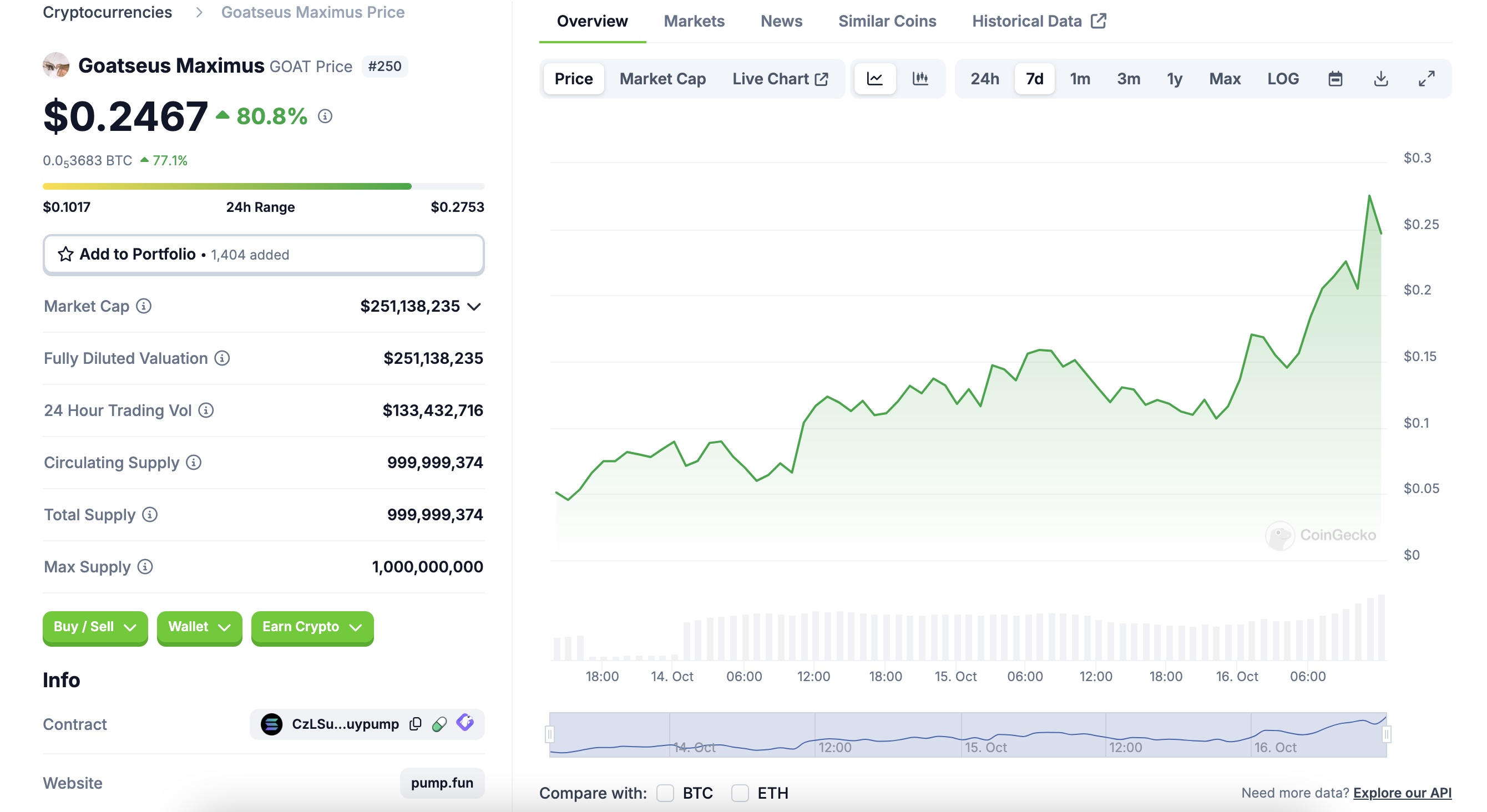Click the chart navigator overview area

[x=968, y=734]
